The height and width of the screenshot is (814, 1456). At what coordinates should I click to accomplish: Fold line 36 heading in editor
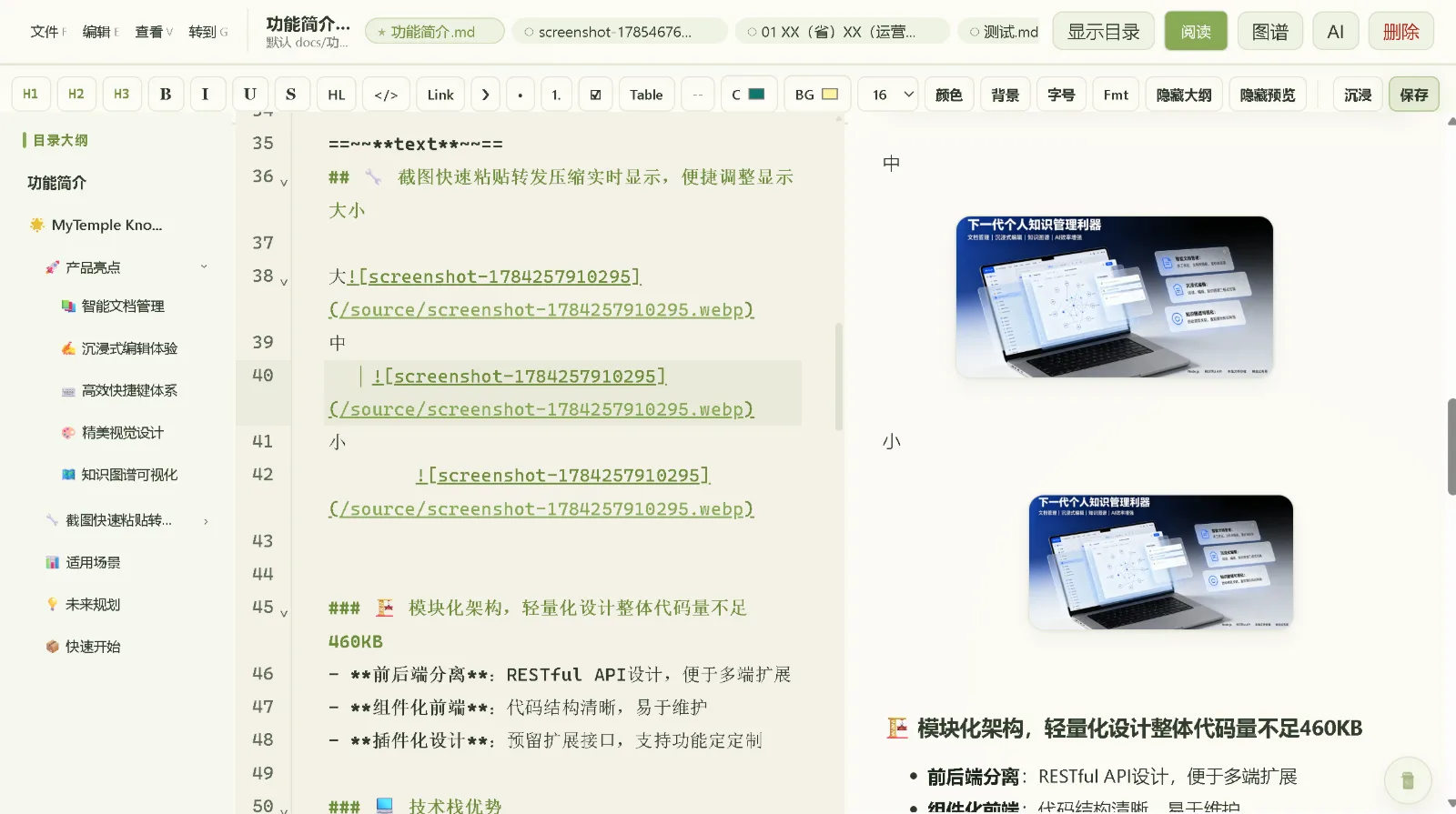tap(284, 183)
